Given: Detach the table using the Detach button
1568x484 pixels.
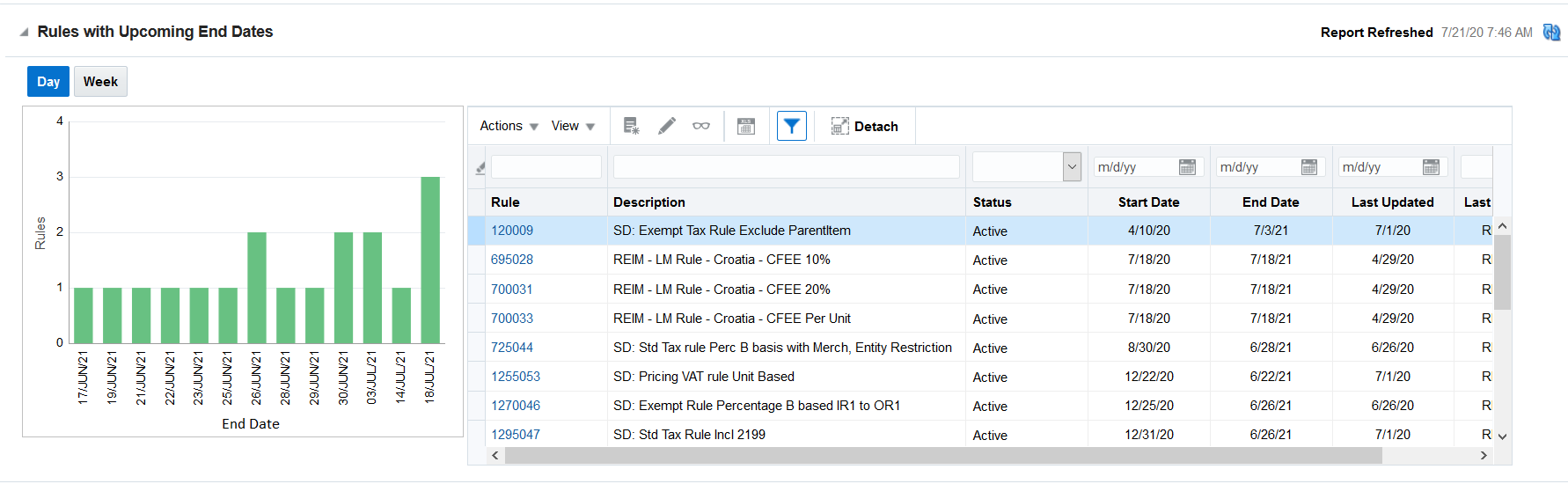Looking at the screenshot, I should coord(864,127).
